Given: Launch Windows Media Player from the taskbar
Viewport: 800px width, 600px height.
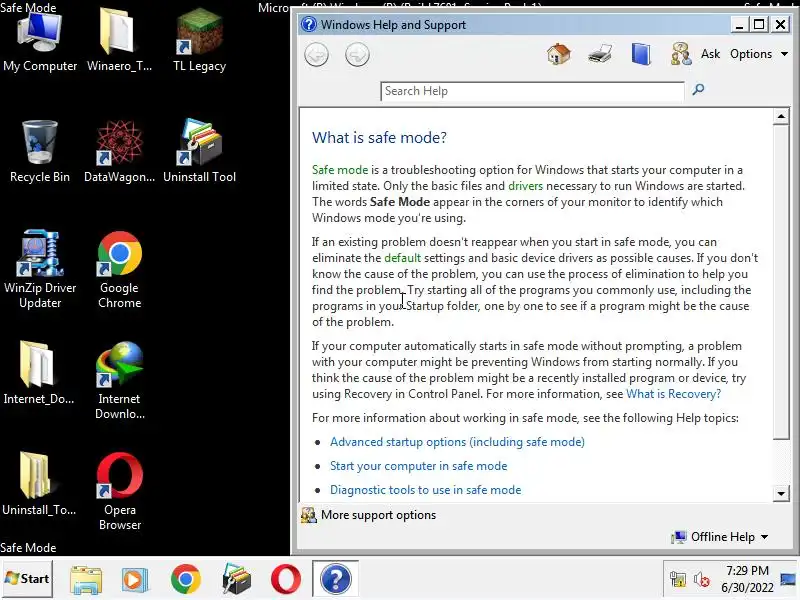Looking at the screenshot, I should [x=135, y=580].
